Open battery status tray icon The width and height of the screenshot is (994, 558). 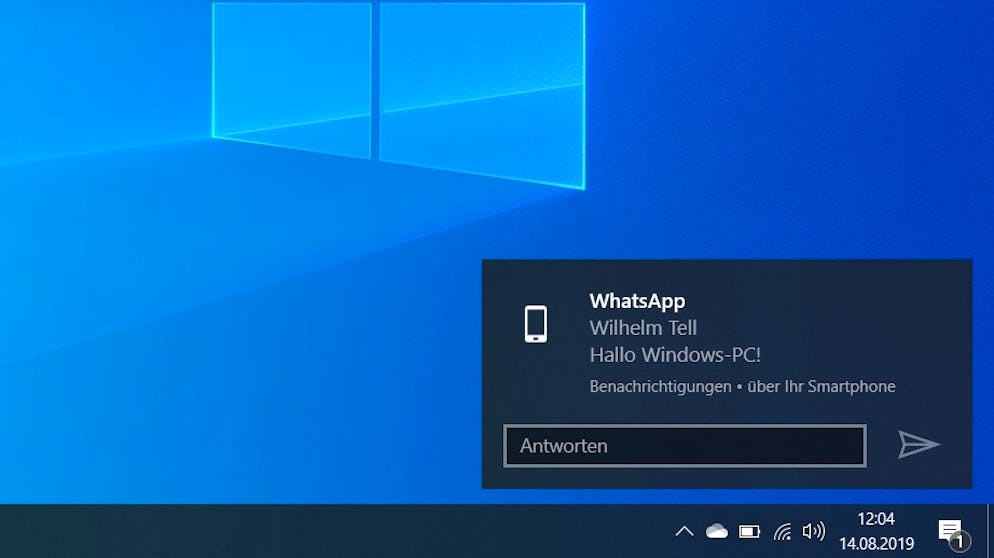[749, 531]
